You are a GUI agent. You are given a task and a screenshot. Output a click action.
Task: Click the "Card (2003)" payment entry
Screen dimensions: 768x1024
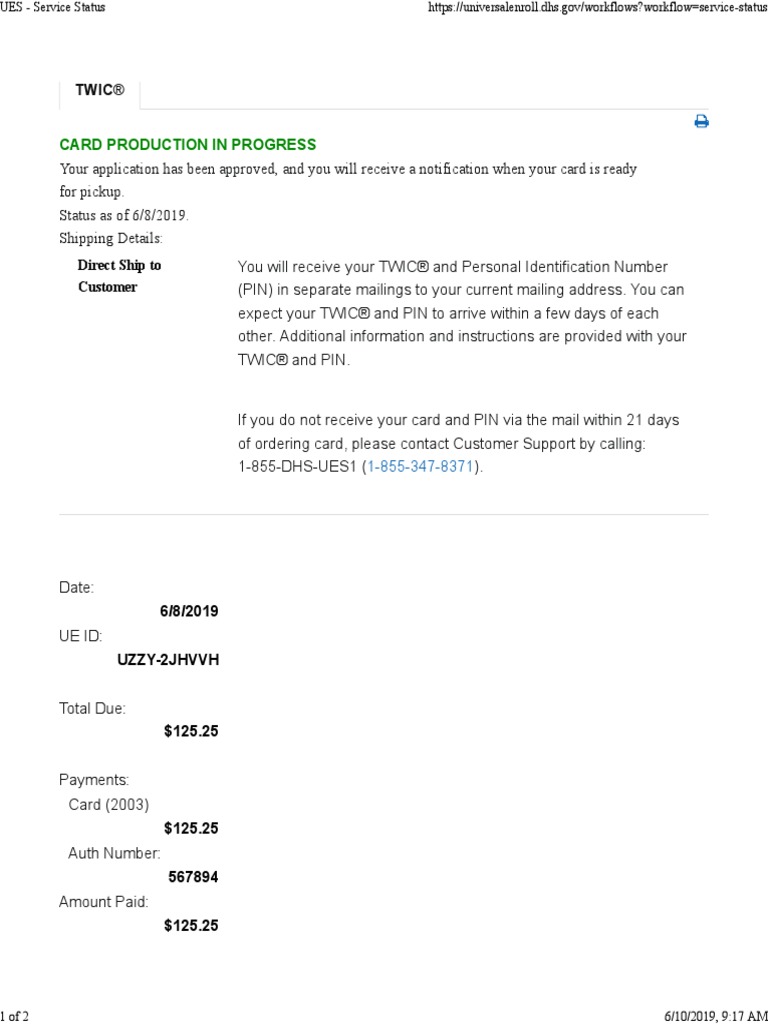point(108,804)
